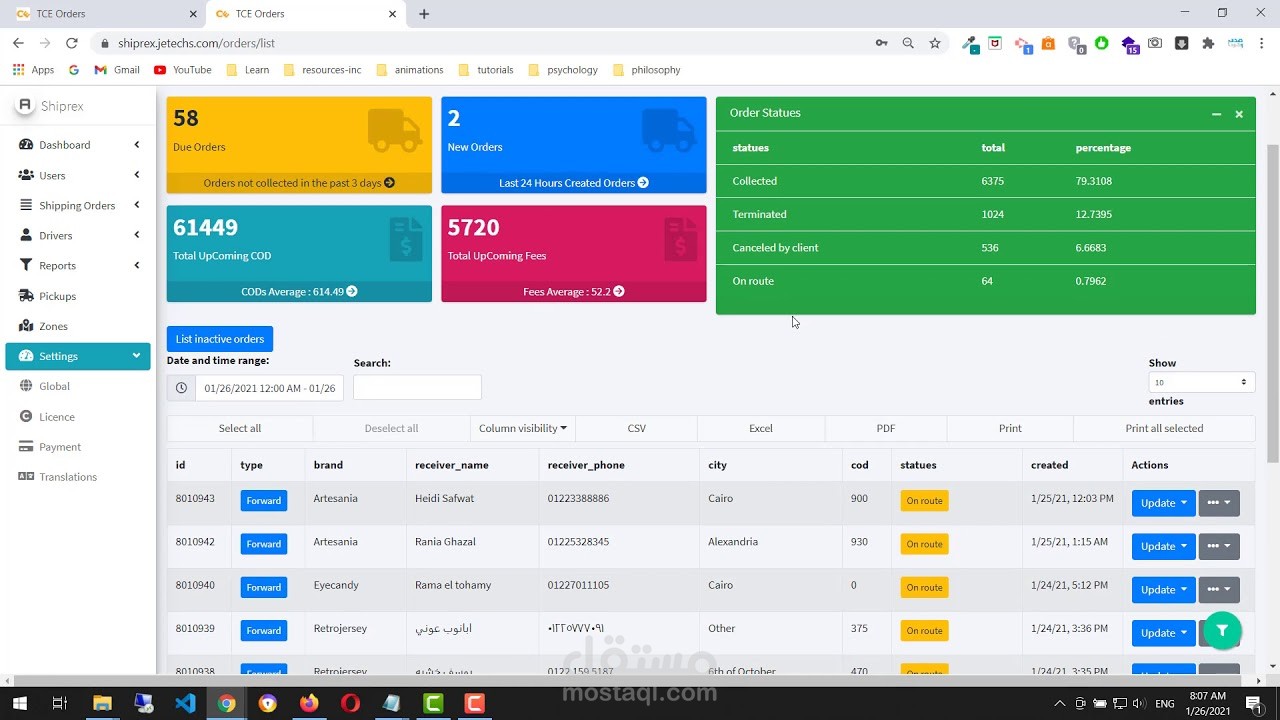Screen dimensions: 1280x720
Task: Click the Shiprex logo icon
Action: 25,105
